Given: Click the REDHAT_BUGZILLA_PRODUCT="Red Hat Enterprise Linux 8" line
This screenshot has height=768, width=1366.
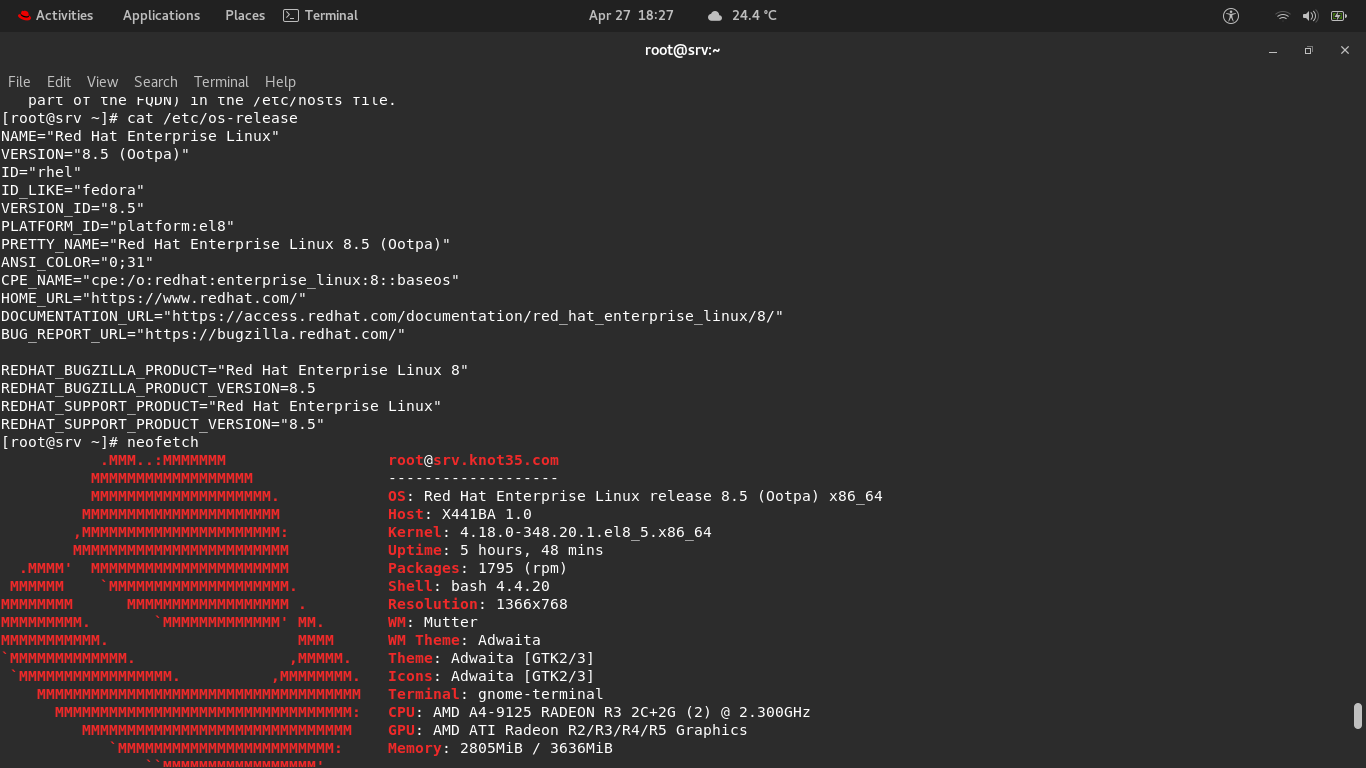Looking at the screenshot, I should [x=235, y=370].
